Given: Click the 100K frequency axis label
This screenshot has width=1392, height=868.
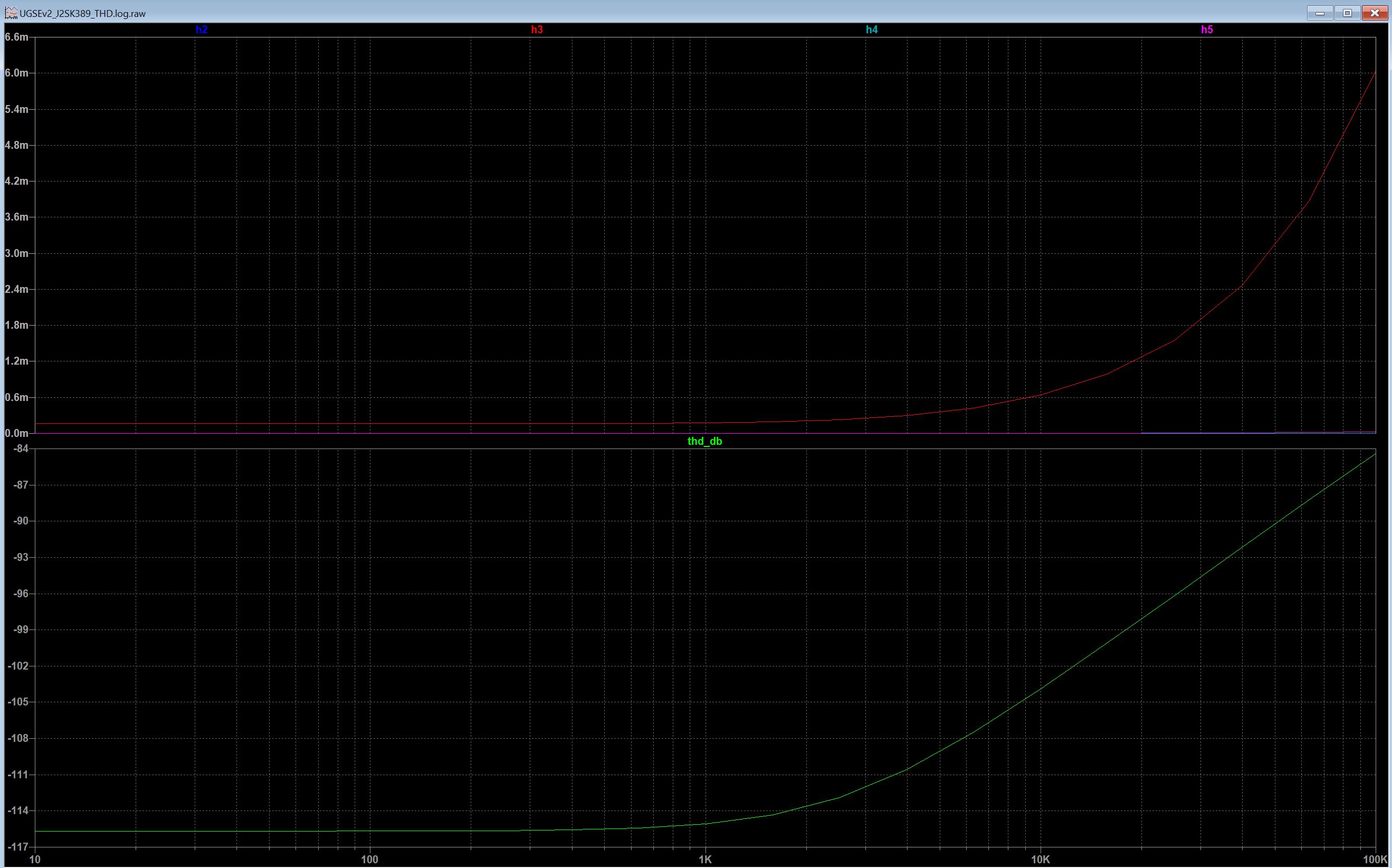Looking at the screenshot, I should [x=1375, y=860].
